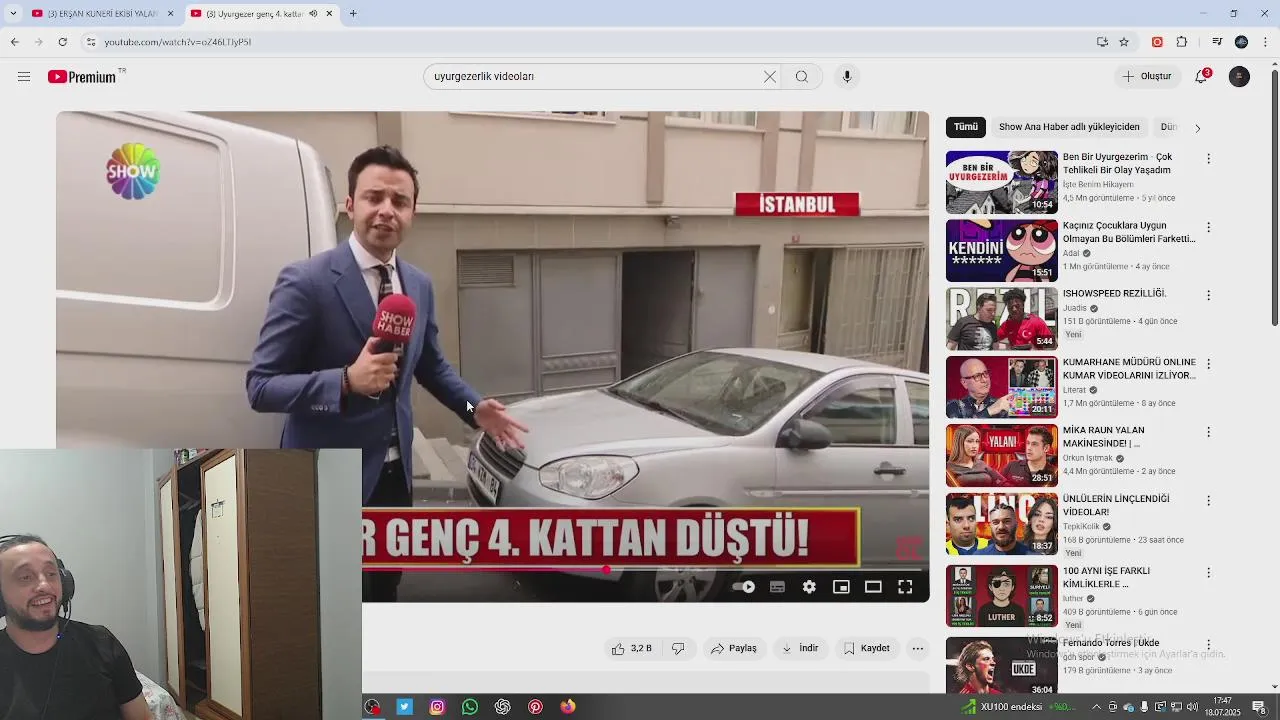The image size is (1280, 720).
Task: Open more actions ellipsis under video
Action: coord(917,648)
